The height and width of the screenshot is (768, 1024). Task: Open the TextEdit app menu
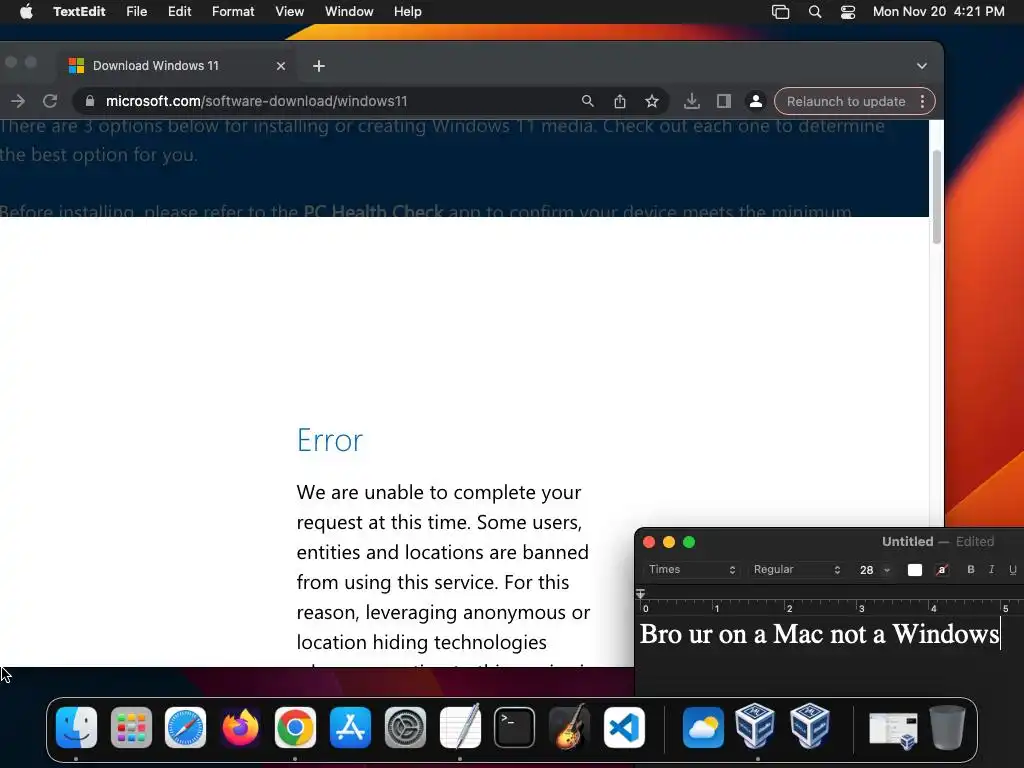[x=79, y=12]
